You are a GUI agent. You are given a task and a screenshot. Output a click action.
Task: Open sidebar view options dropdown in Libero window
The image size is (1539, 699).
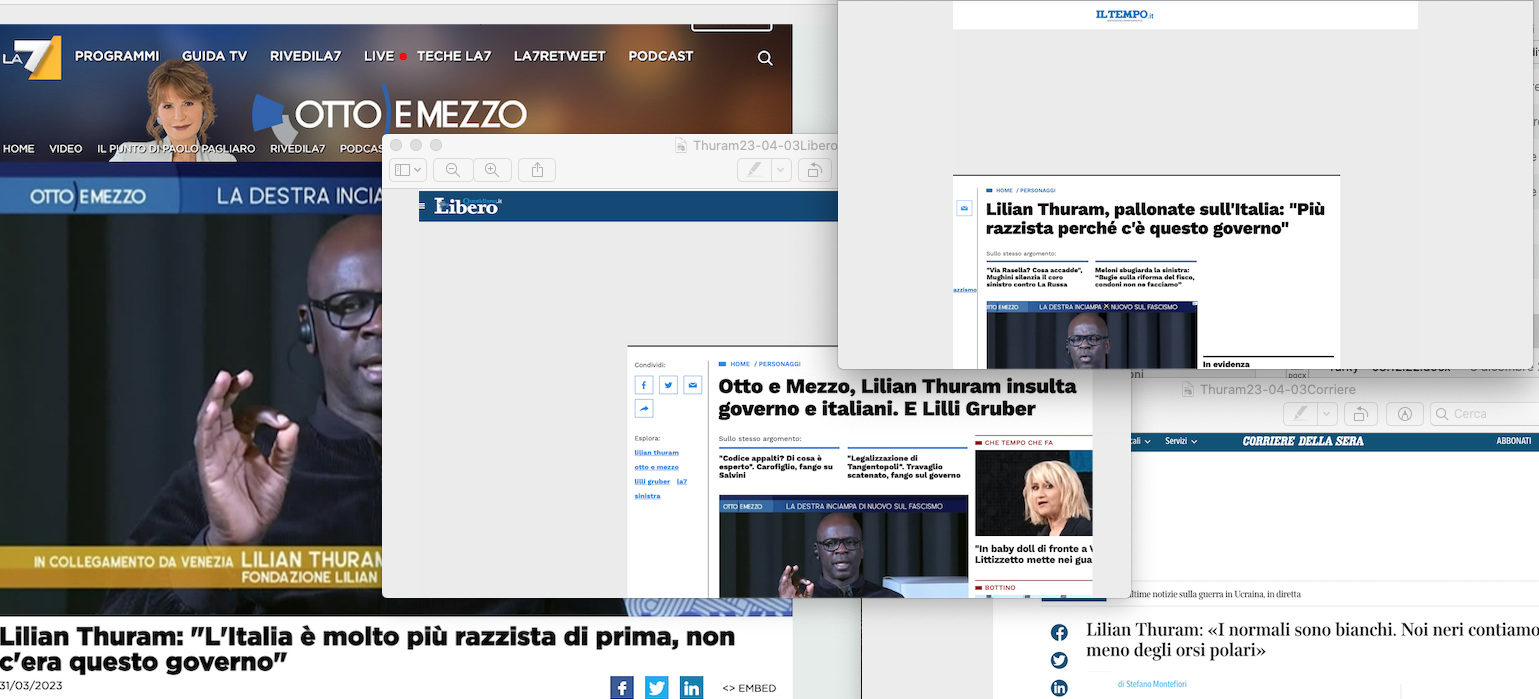pyautogui.click(x=408, y=170)
